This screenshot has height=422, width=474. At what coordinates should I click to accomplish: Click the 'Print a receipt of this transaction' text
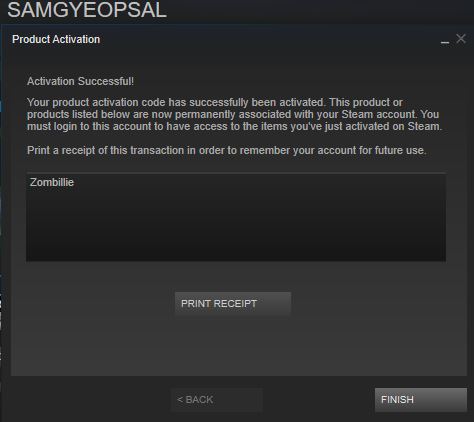pyautogui.click(x=227, y=150)
